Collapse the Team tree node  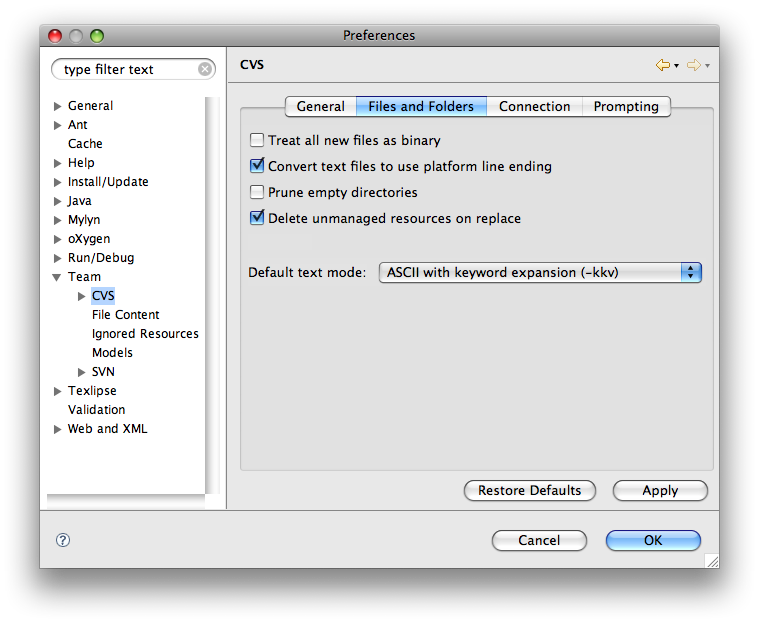tap(58, 277)
